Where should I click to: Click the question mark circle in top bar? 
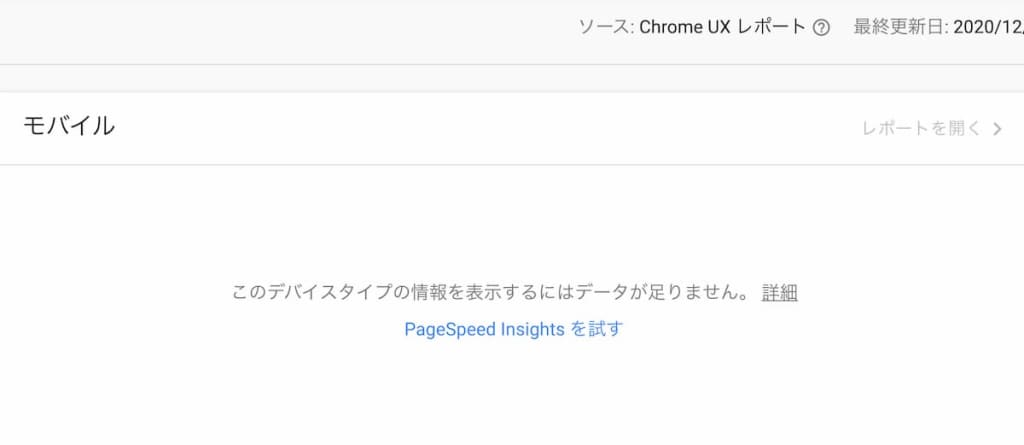(822, 27)
